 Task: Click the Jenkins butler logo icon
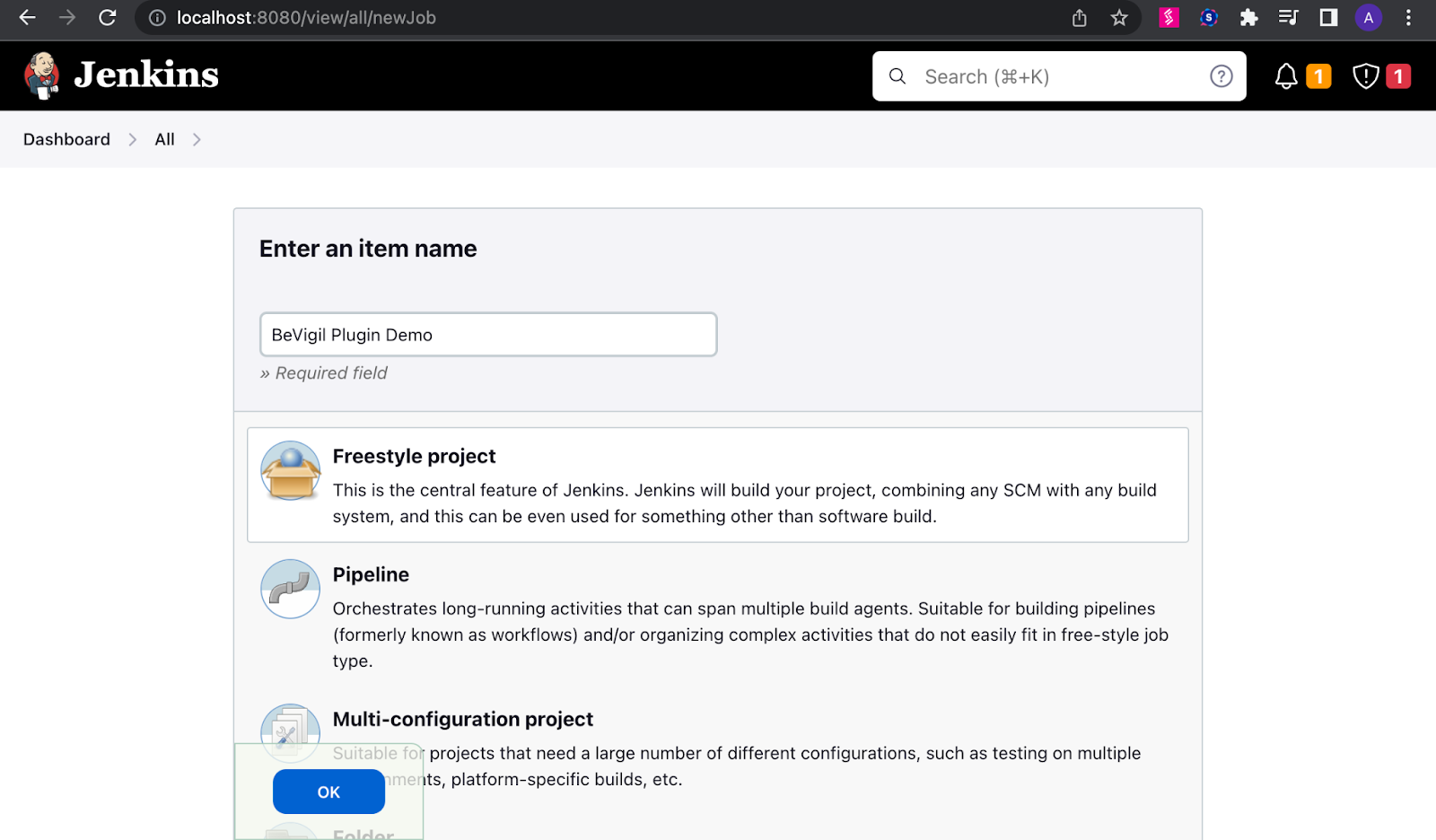41,75
